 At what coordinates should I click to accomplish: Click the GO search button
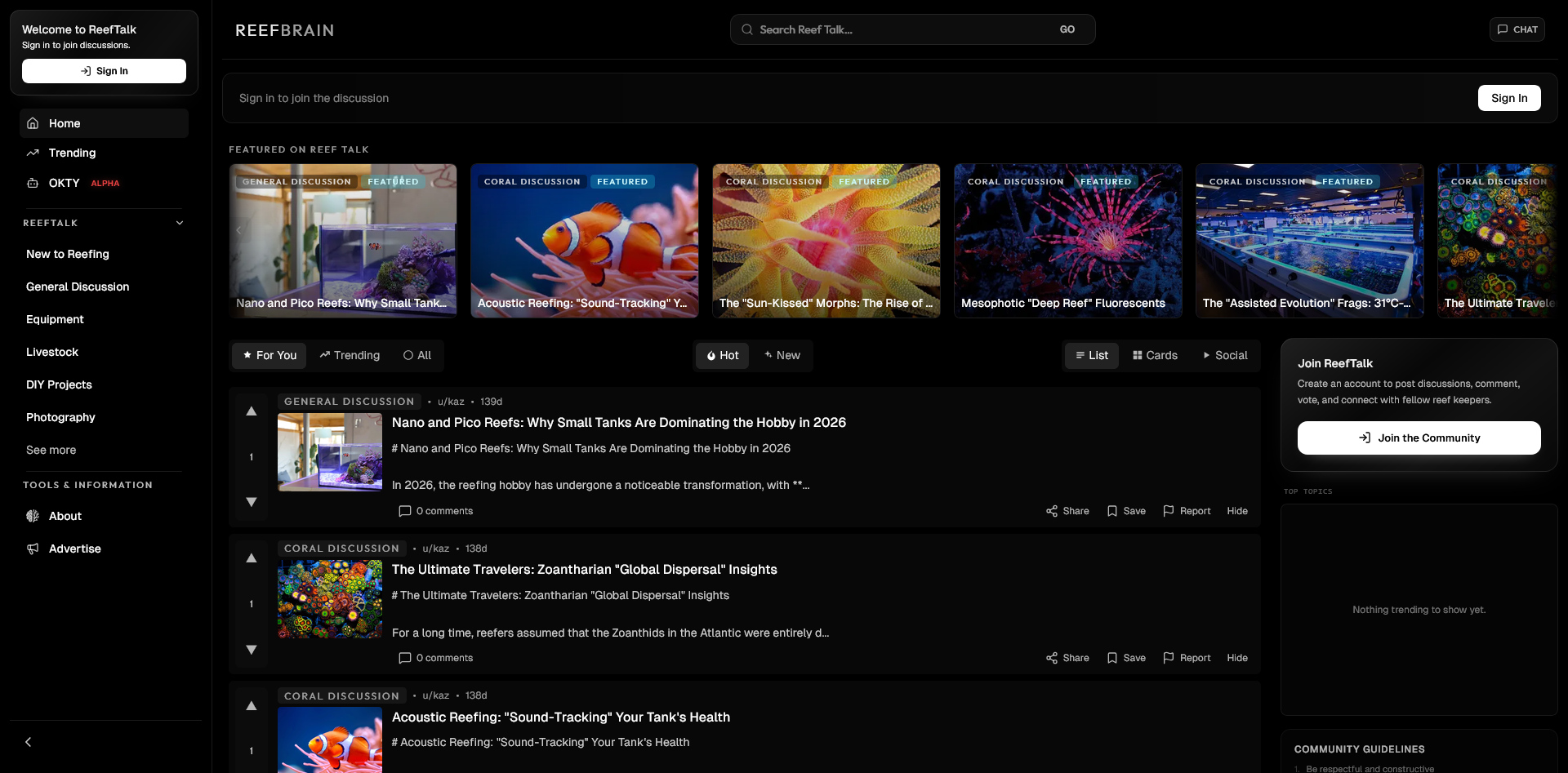(1067, 29)
